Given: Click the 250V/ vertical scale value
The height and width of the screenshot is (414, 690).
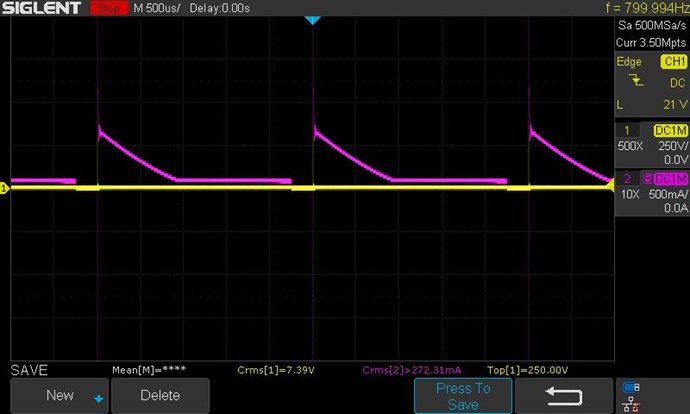Looking at the screenshot, I should coord(673,146).
